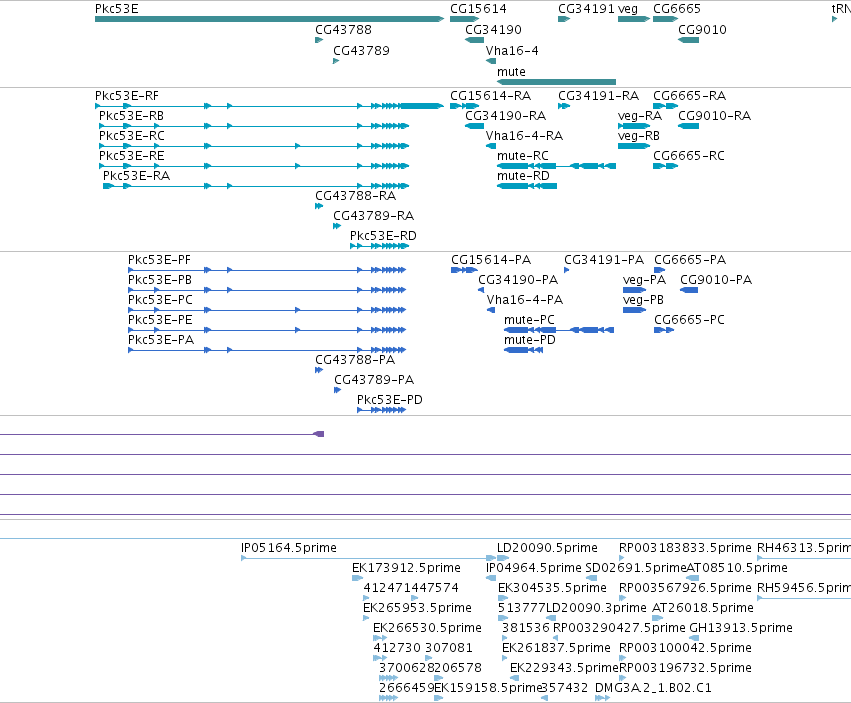This screenshot has height=703, width=851.
Task: Select the purple arrow feature glyph
Action: [319, 434]
